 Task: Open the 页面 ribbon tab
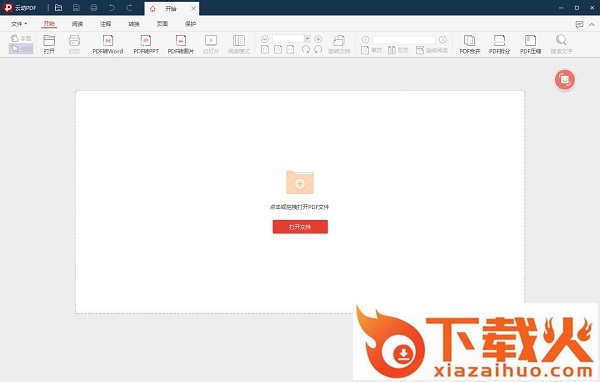[x=162, y=24]
